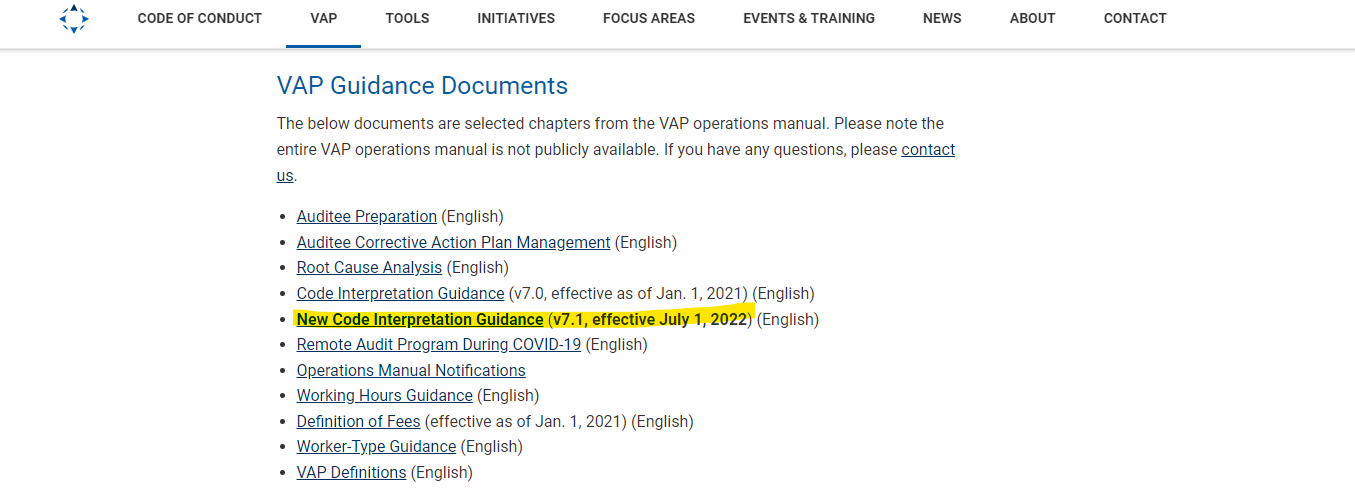The height and width of the screenshot is (495, 1355).
Task: Open the Auditee Preparation document
Action: [367, 216]
